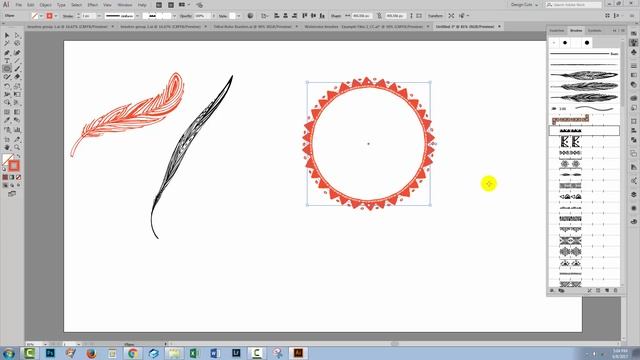Select the Eyedropper tool
This screenshot has width=640, height=360.
[x=7, y=120]
